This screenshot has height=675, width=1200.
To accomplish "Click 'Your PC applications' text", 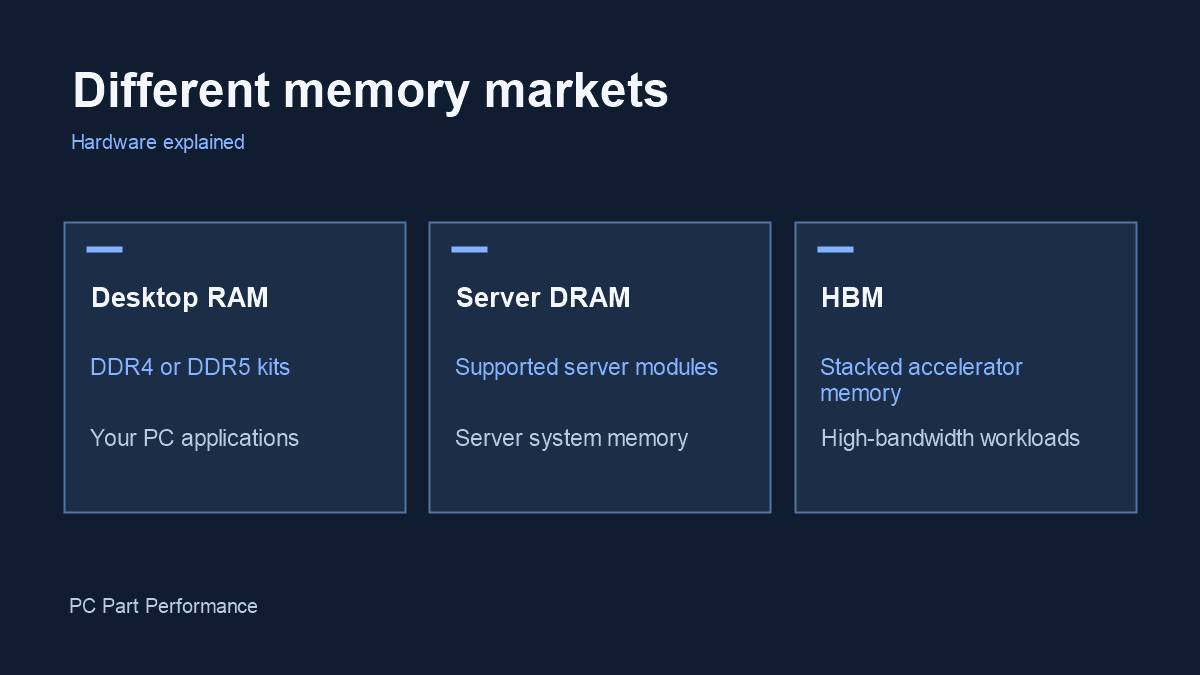I will (194, 438).
